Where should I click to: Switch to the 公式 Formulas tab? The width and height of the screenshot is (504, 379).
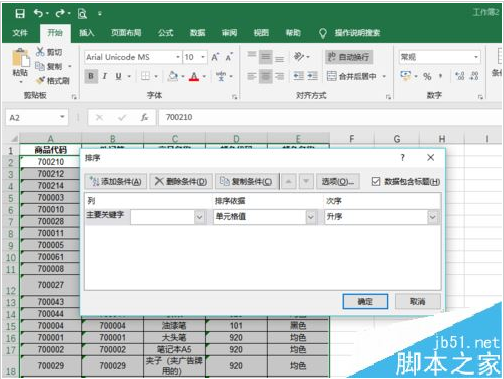coord(166,33)
